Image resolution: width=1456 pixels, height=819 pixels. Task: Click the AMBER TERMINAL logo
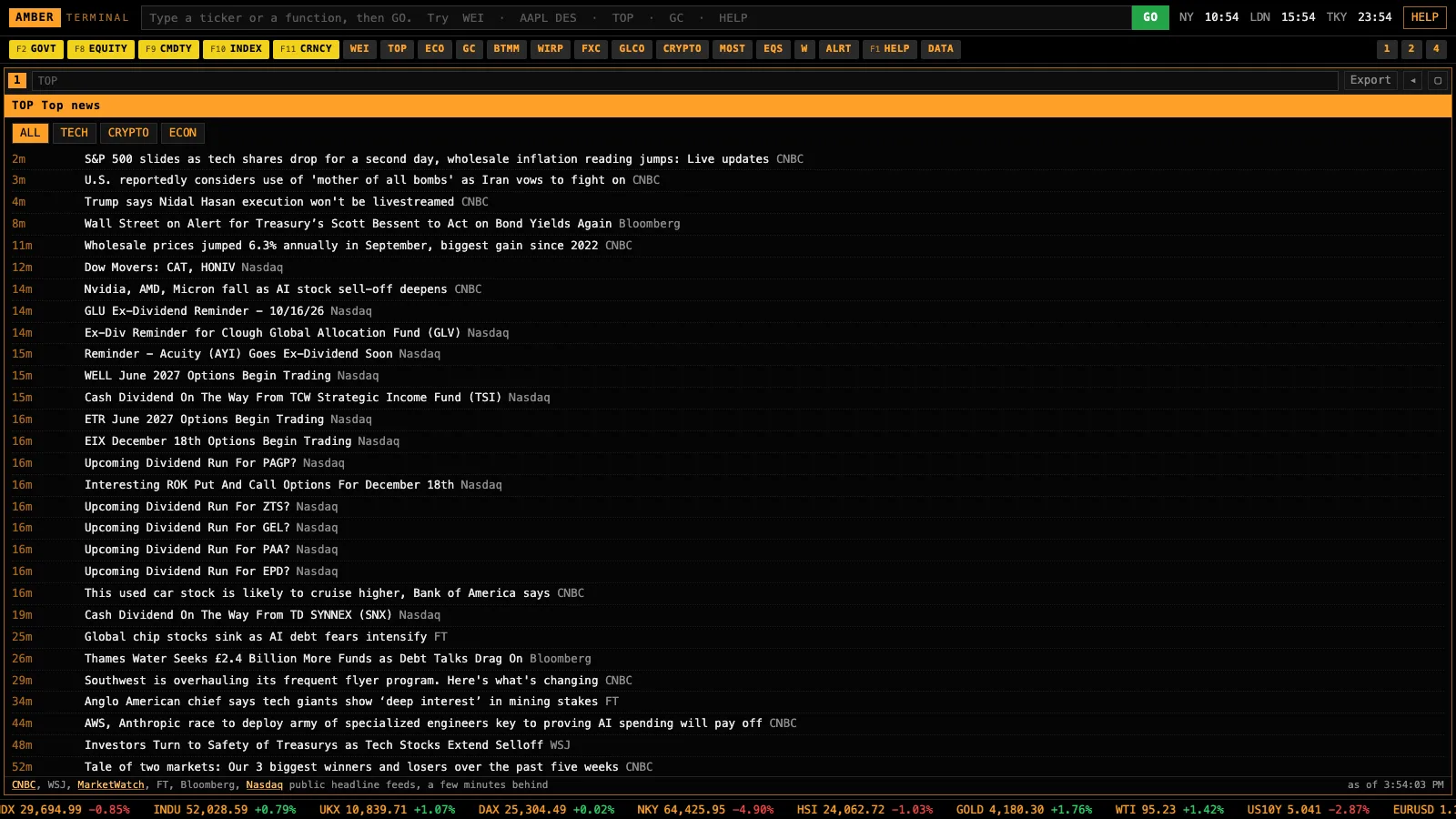point(71,17)
